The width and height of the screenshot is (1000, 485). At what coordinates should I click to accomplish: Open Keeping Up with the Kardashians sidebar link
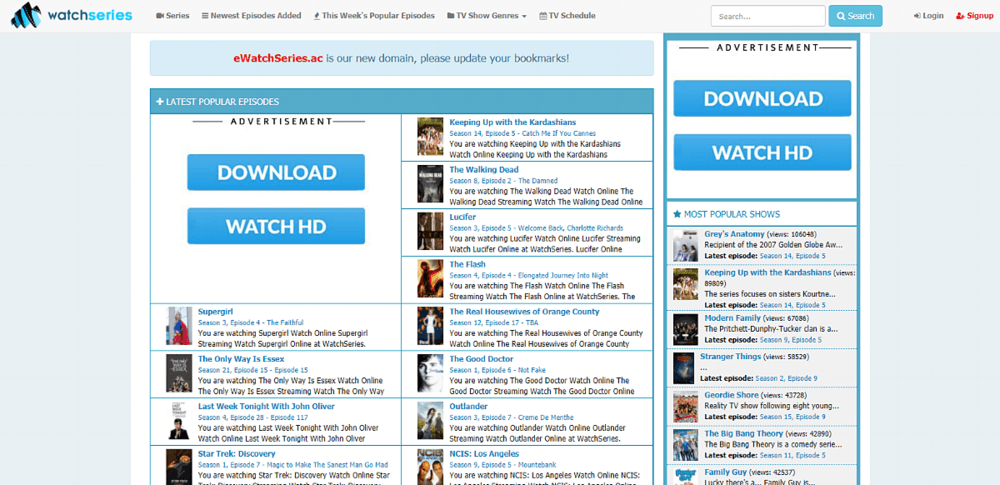pos(768,272)
